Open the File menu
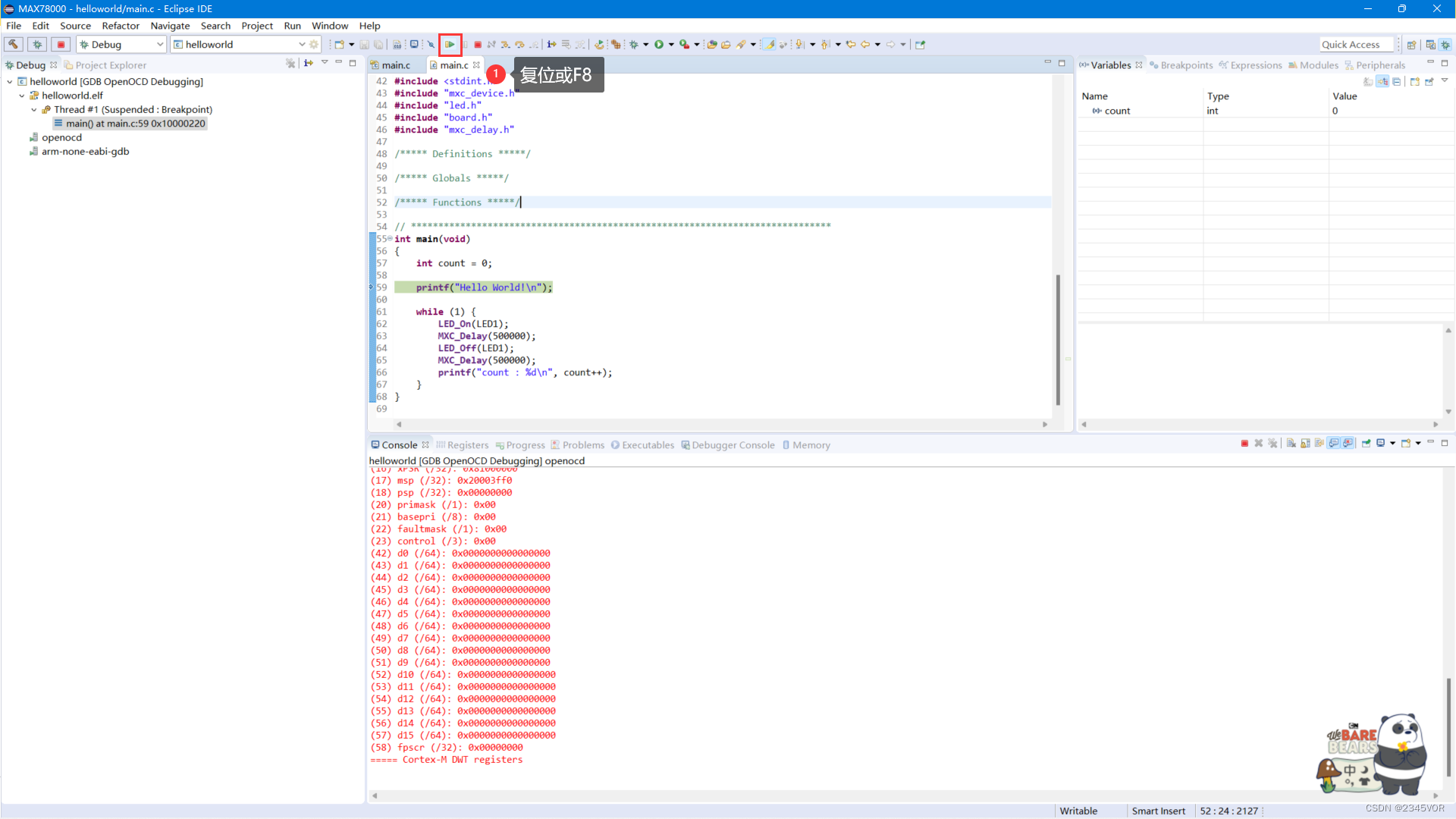1456x819 pixels. coord(14,26)
